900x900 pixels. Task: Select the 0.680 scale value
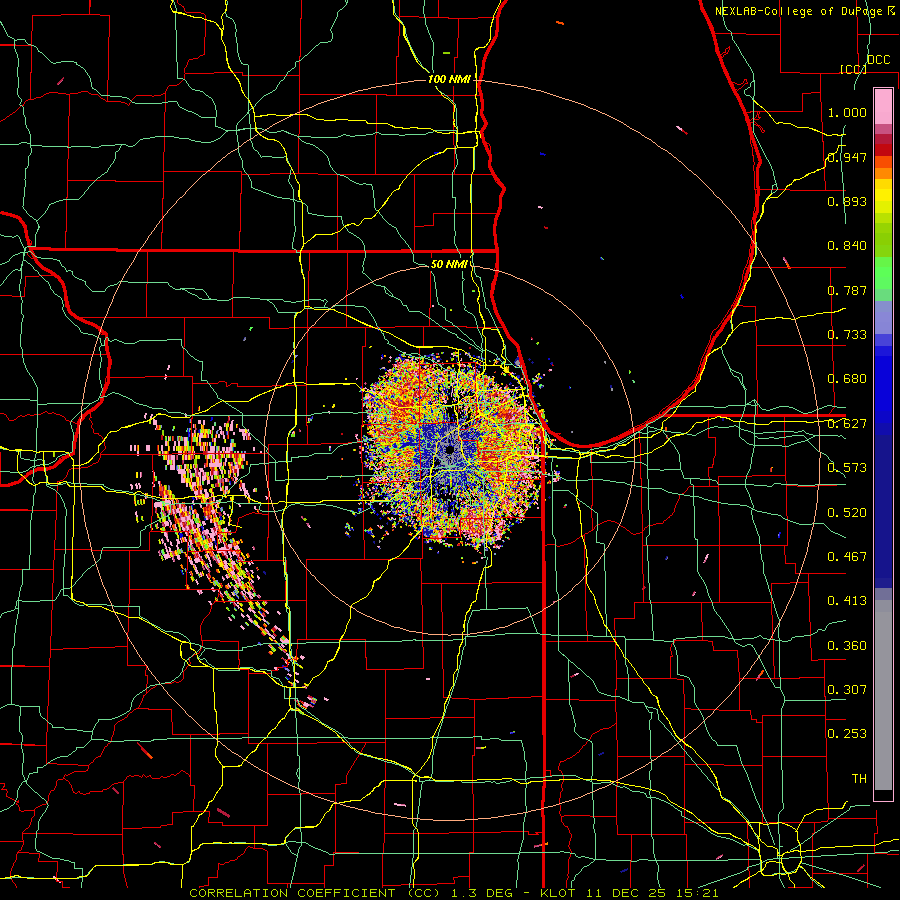click(847, 379)
